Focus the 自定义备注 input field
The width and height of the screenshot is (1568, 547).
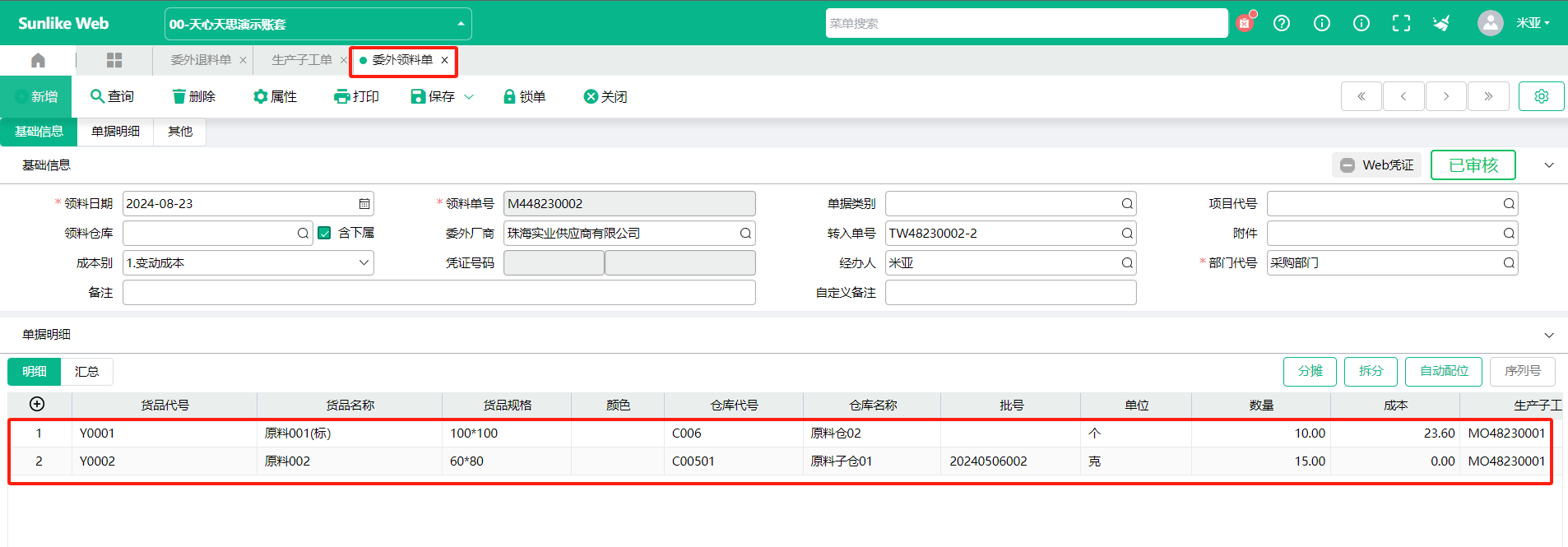click(x=1010, y=293)
